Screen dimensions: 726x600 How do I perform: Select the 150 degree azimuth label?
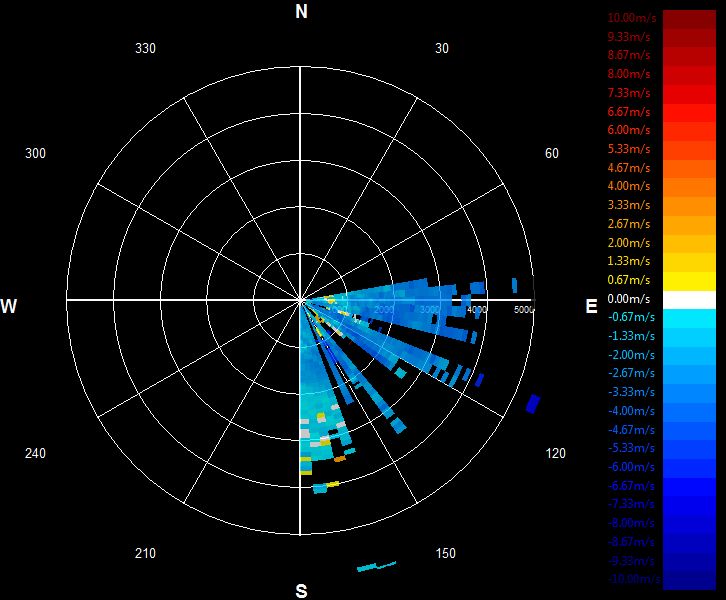[445, 553]
